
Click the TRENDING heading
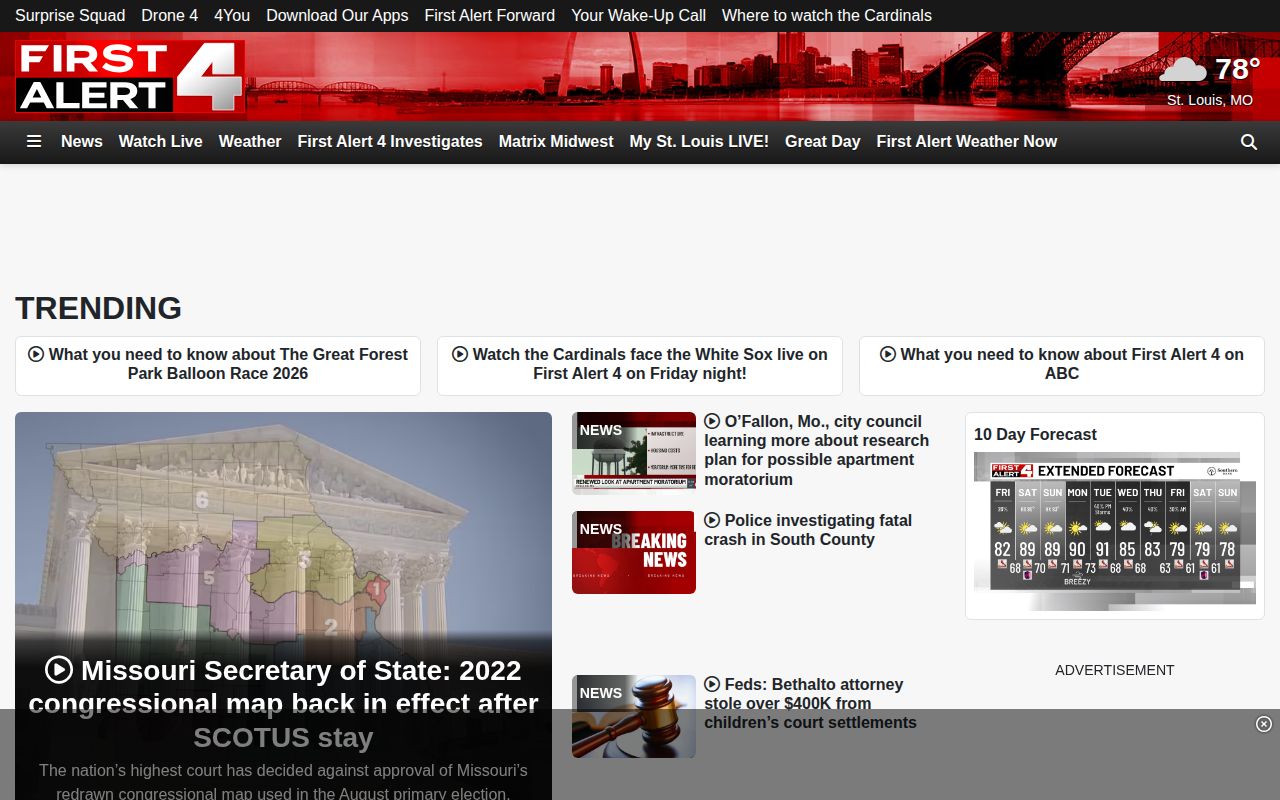click(x=98, y=308)
